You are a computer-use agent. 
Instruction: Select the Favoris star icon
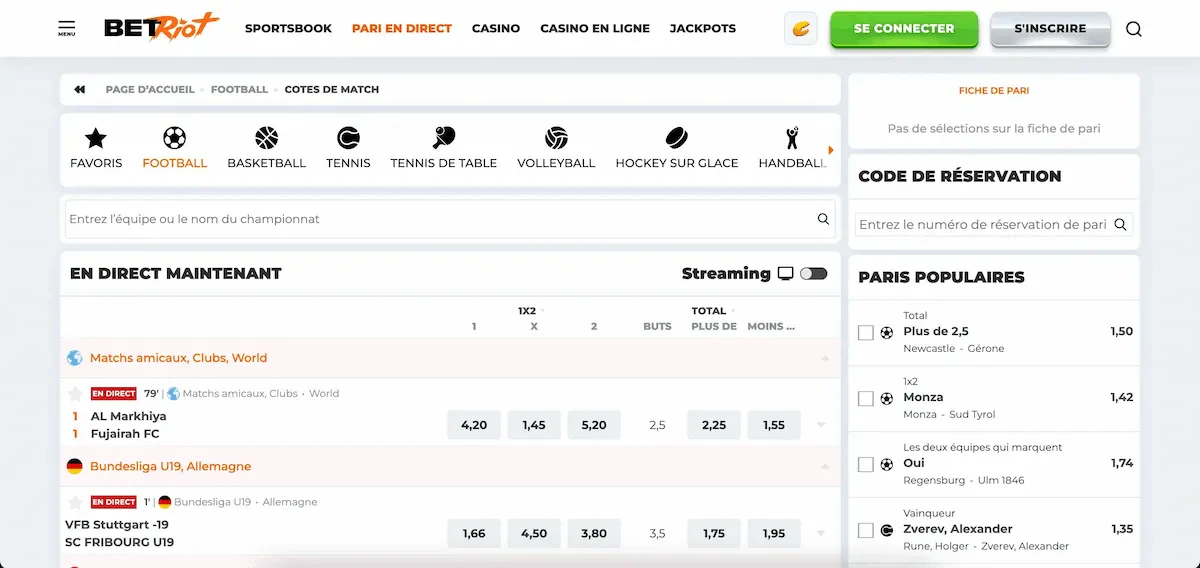[x=96, y=138]
